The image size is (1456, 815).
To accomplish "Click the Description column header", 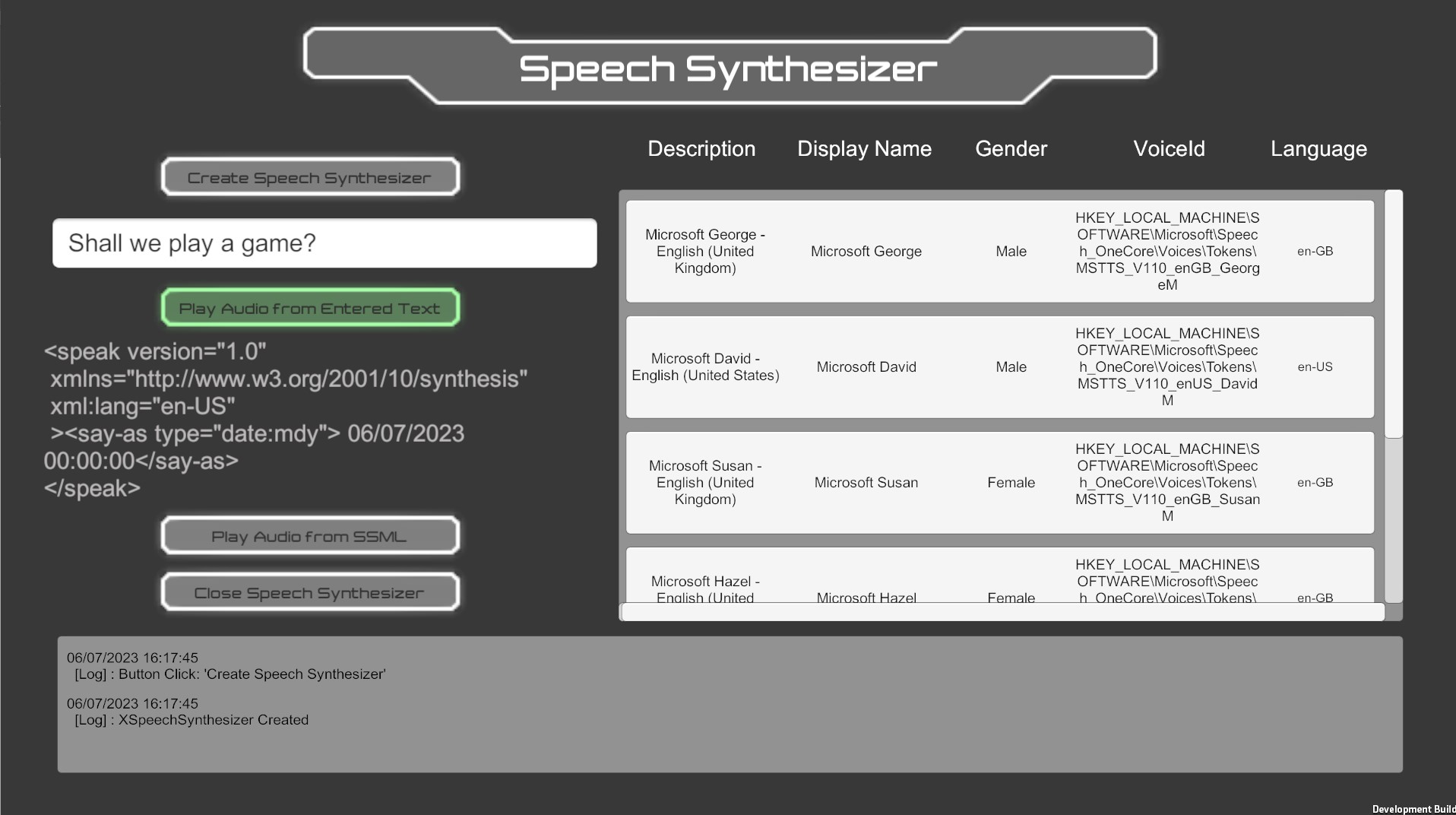I will tap(701, 149).
